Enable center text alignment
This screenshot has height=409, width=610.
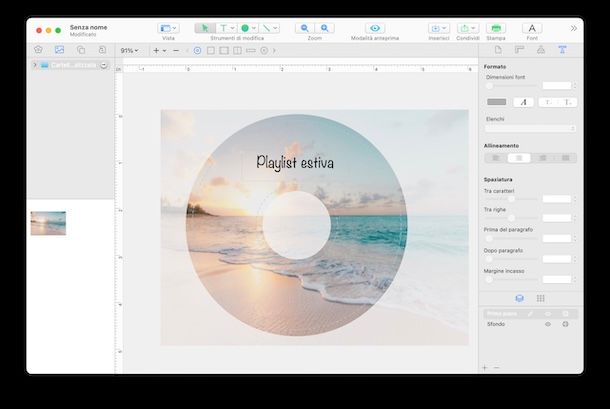click(x=519, y=158)
